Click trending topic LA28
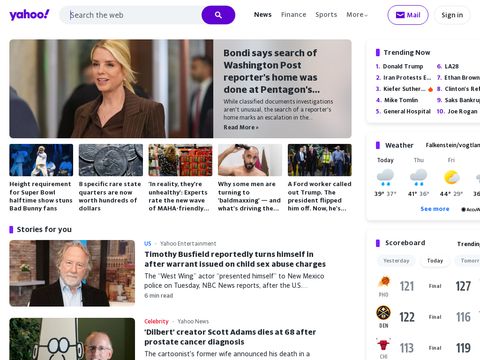 coord(452,66)
